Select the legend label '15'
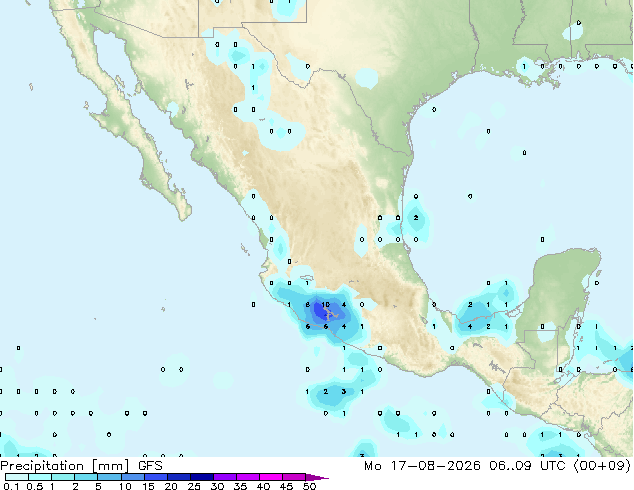634x490 pixels. pos(148,486)
